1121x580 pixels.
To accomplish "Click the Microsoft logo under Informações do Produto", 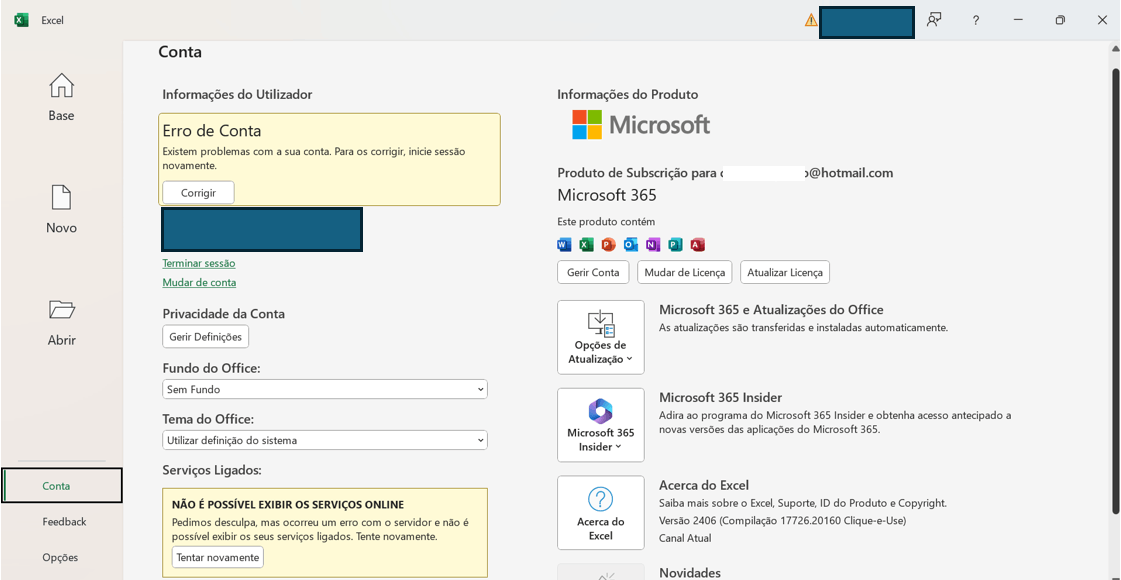I will (641, 124).
